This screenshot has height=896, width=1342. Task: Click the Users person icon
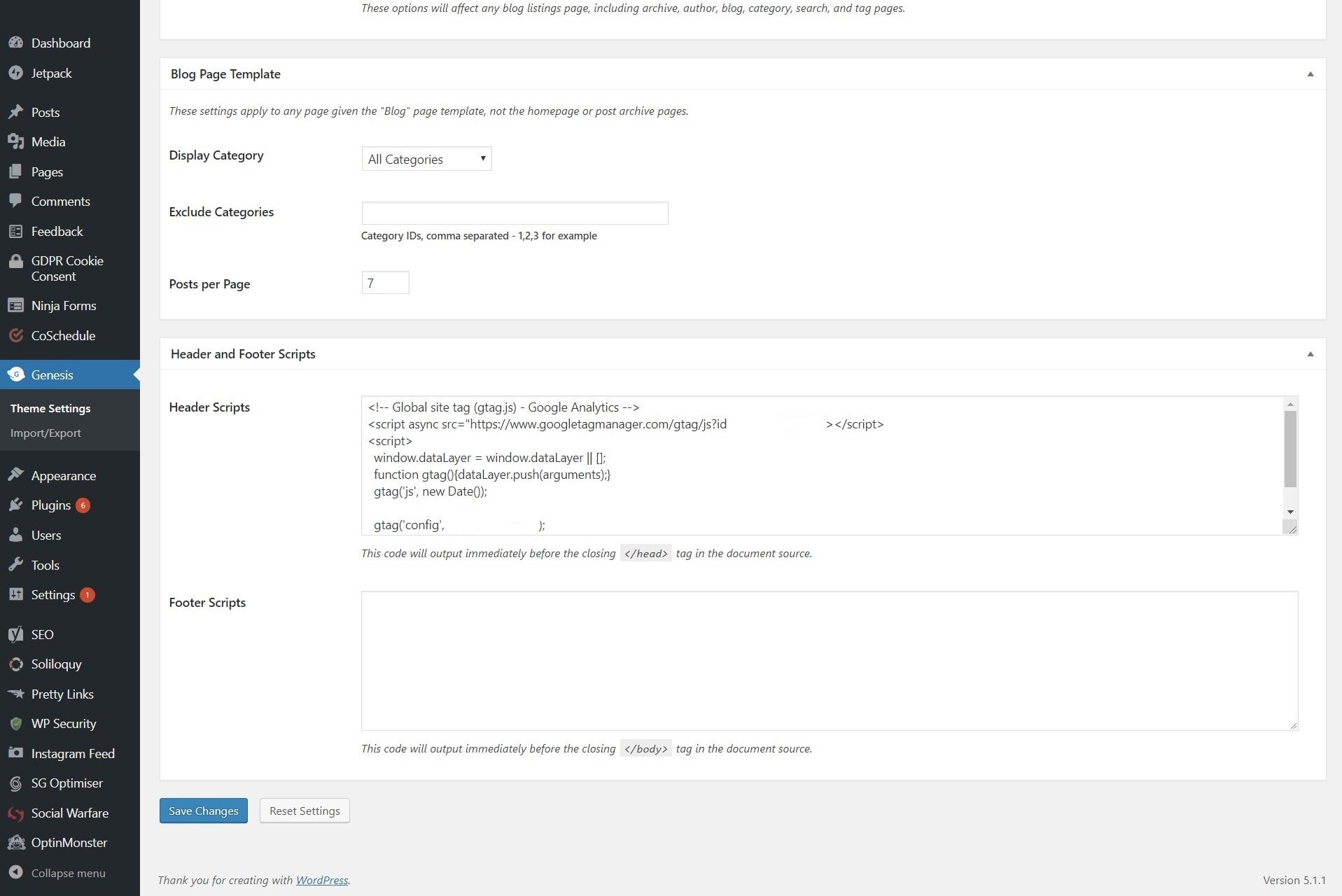point(15,535)
